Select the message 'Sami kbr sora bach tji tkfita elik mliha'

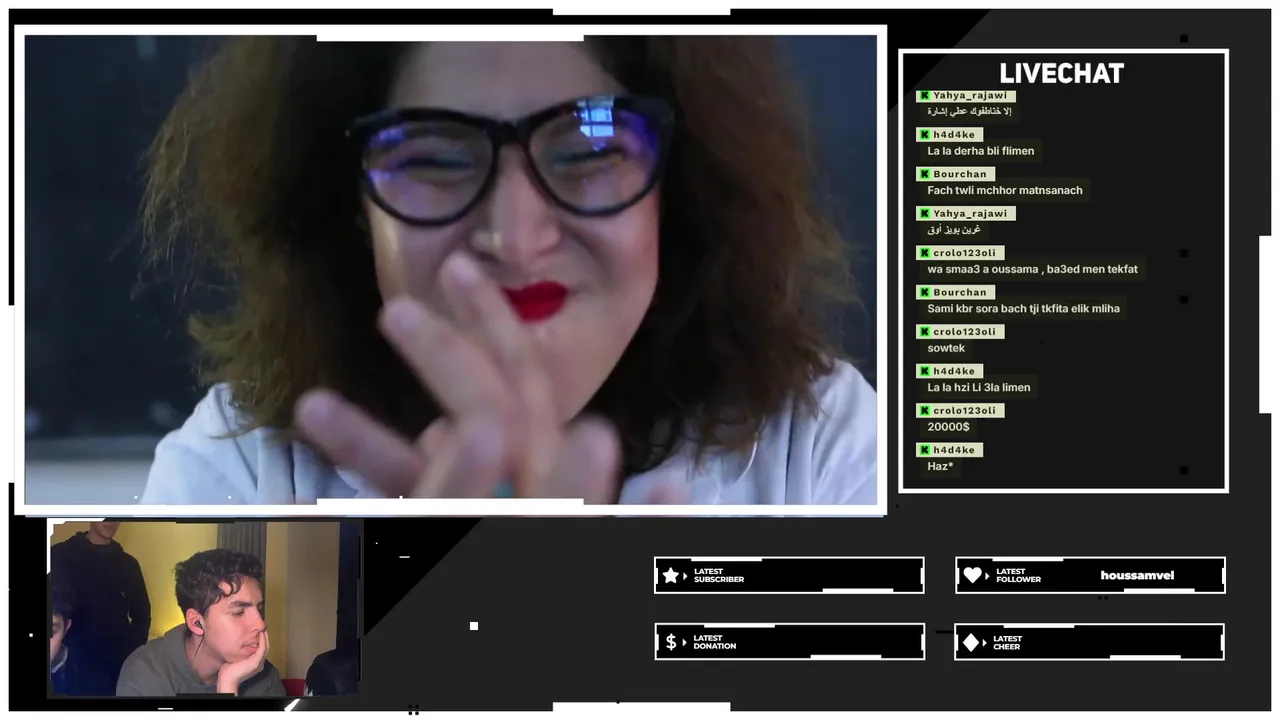click(x=1024, y=309)
